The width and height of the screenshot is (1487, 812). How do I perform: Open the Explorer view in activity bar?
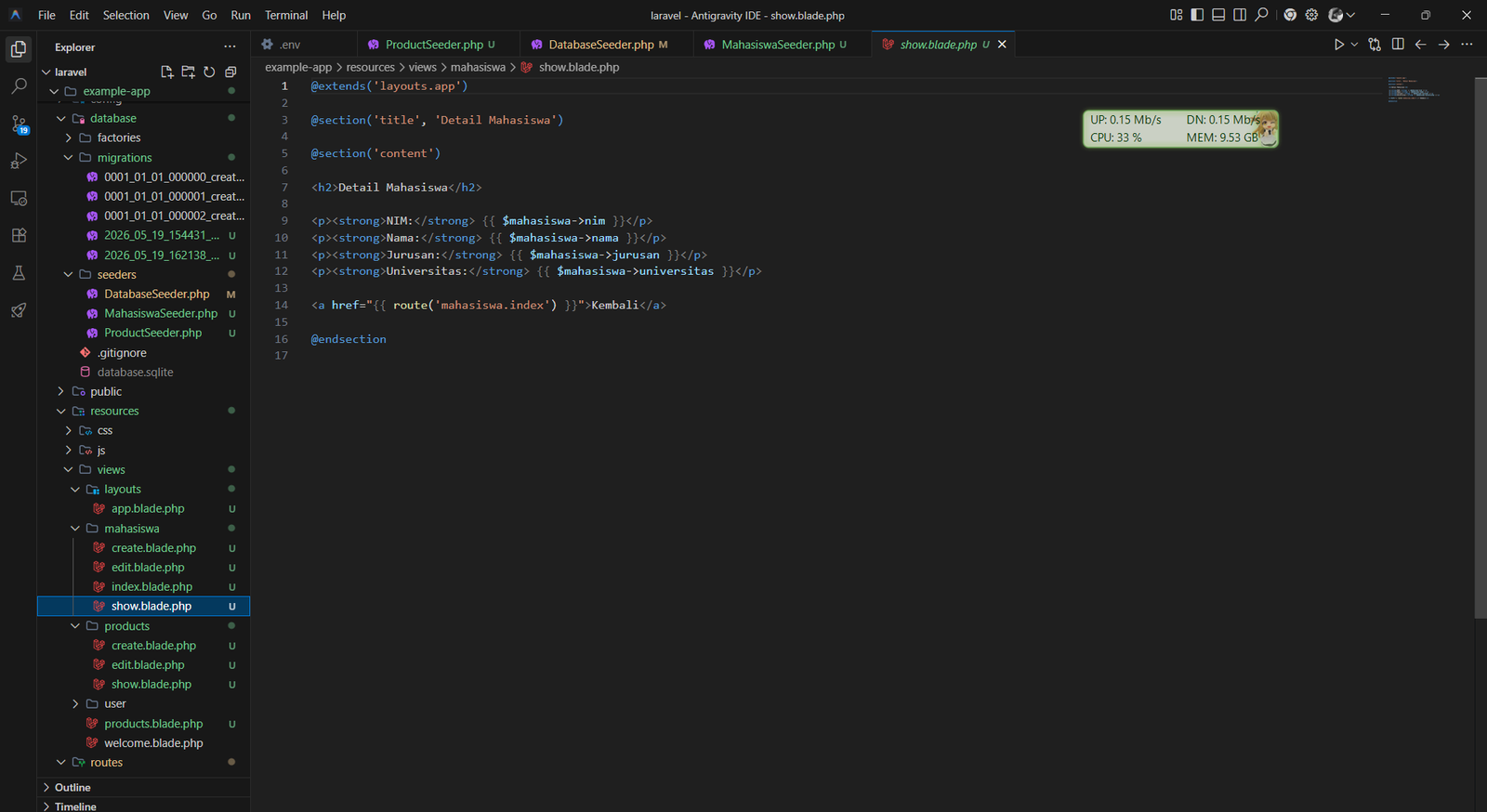19,49
